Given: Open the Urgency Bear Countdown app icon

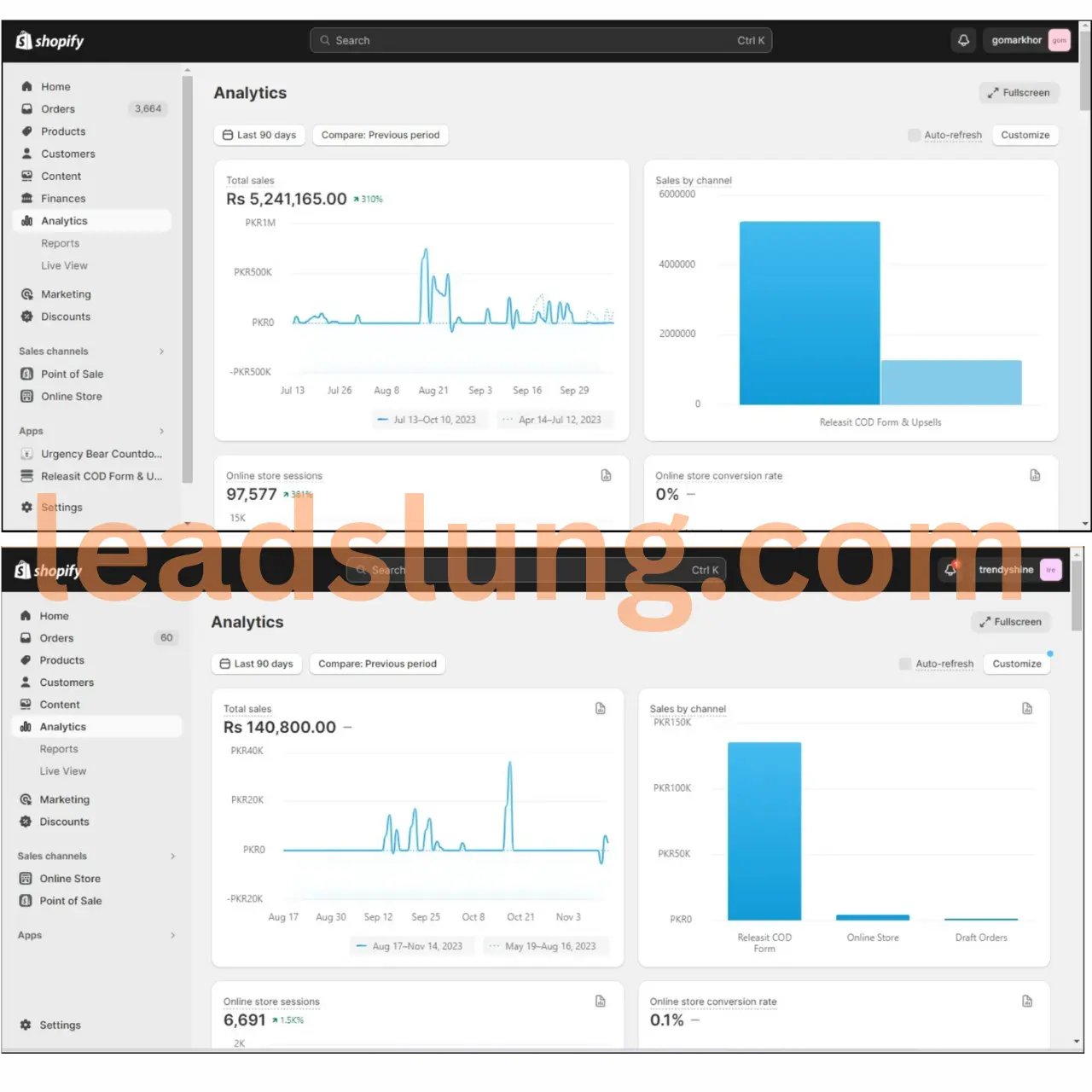Looking at the screenshot, I should [26, 454].
